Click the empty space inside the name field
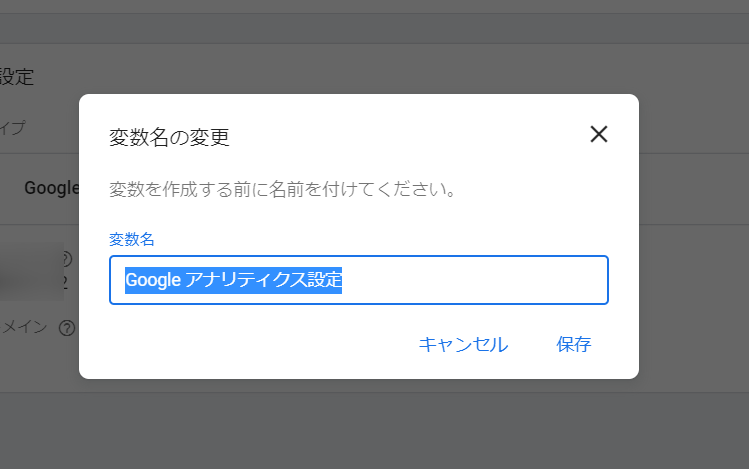Viewport: 749px width, 469px height. tap(473, 280)
